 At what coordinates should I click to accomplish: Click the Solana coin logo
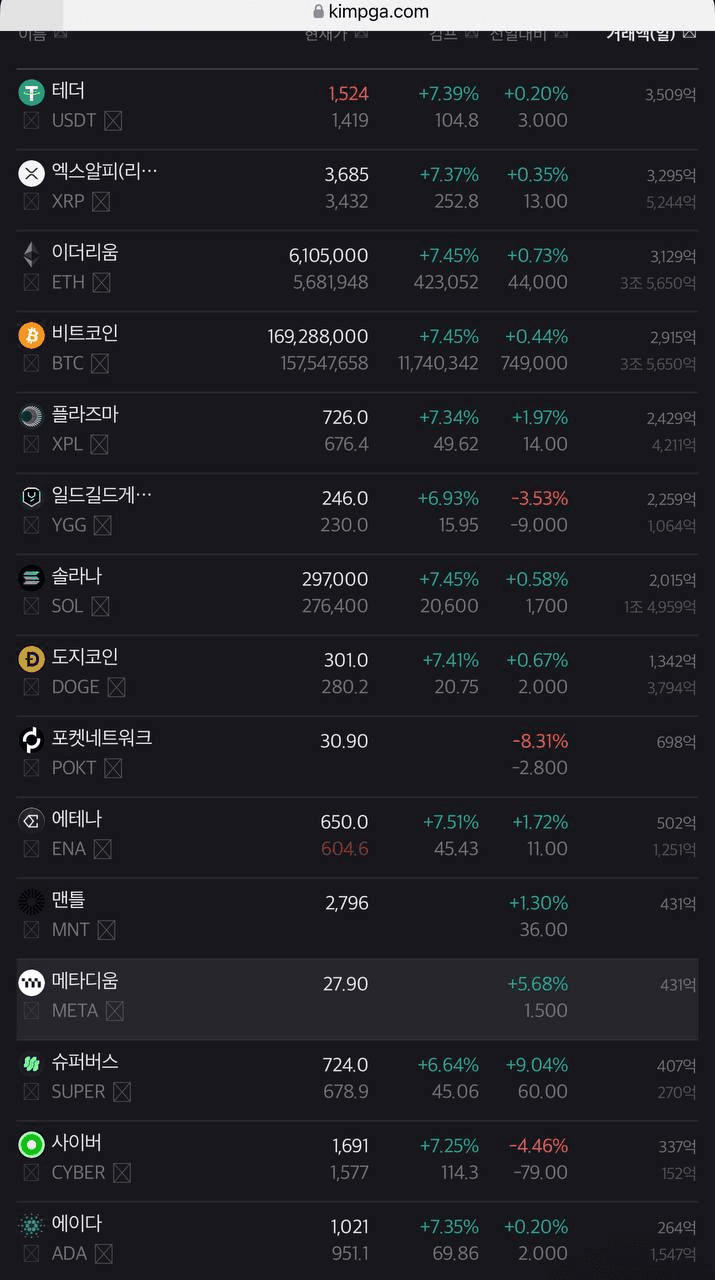tap(32, 578)
